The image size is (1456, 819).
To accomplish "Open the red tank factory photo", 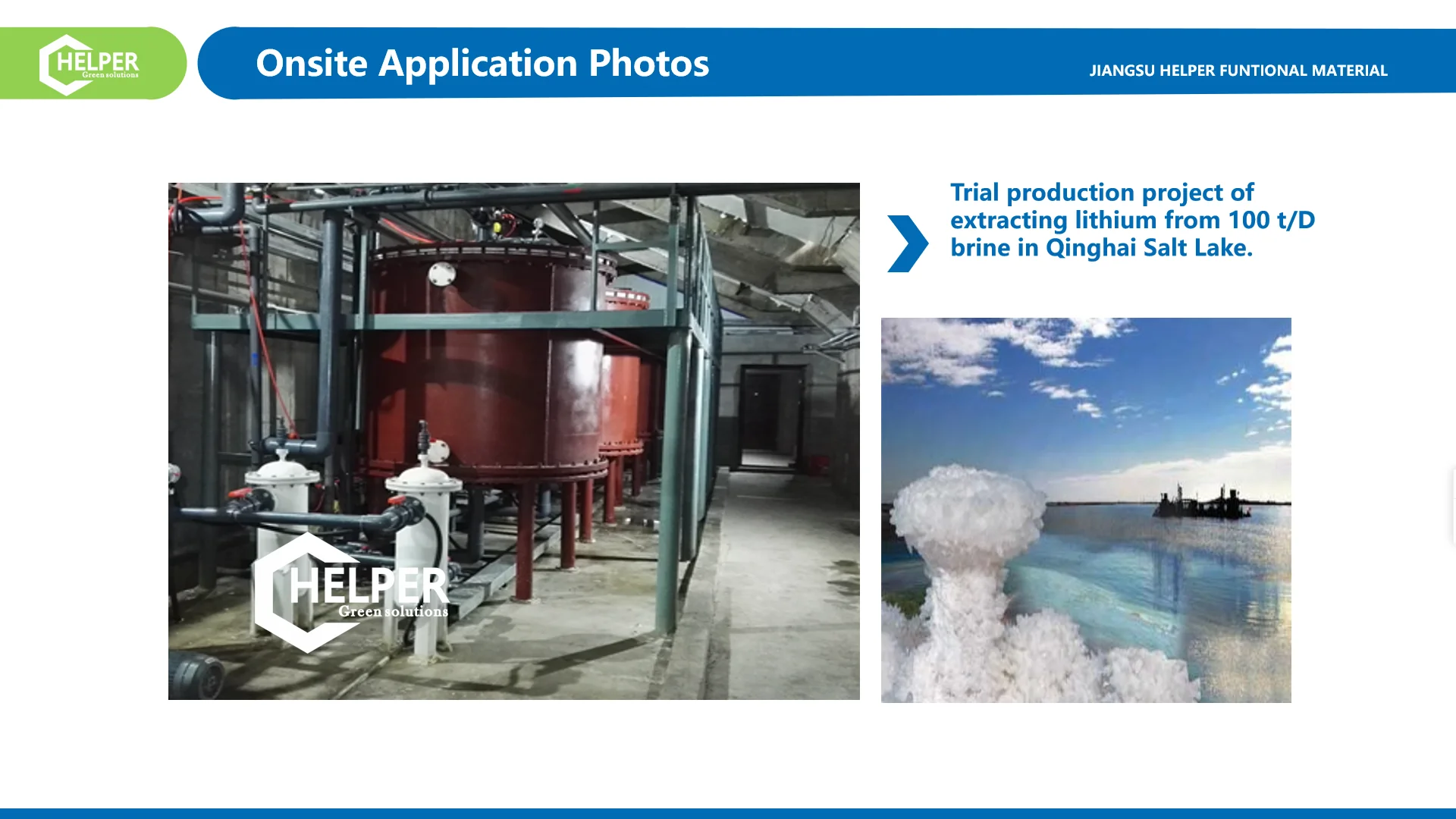I will pos(514,441).
